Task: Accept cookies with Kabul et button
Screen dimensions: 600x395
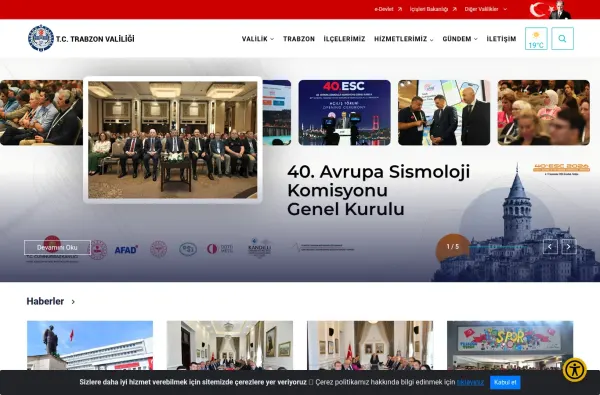Action: 505,382
